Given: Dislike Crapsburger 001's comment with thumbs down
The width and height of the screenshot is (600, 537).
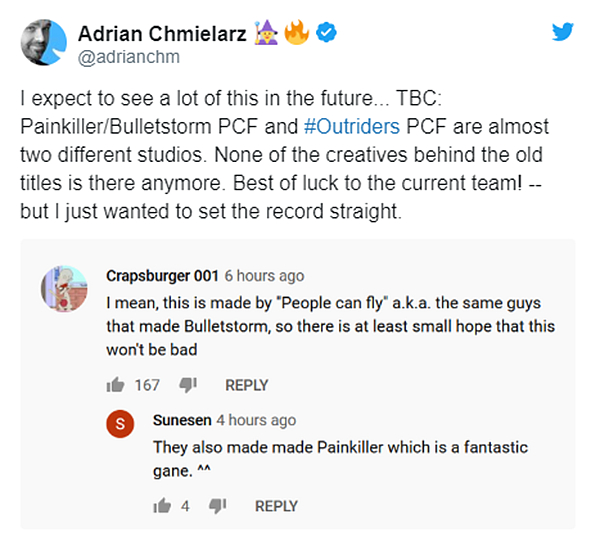Looking at the screenshot, I should tap(188, 385).
